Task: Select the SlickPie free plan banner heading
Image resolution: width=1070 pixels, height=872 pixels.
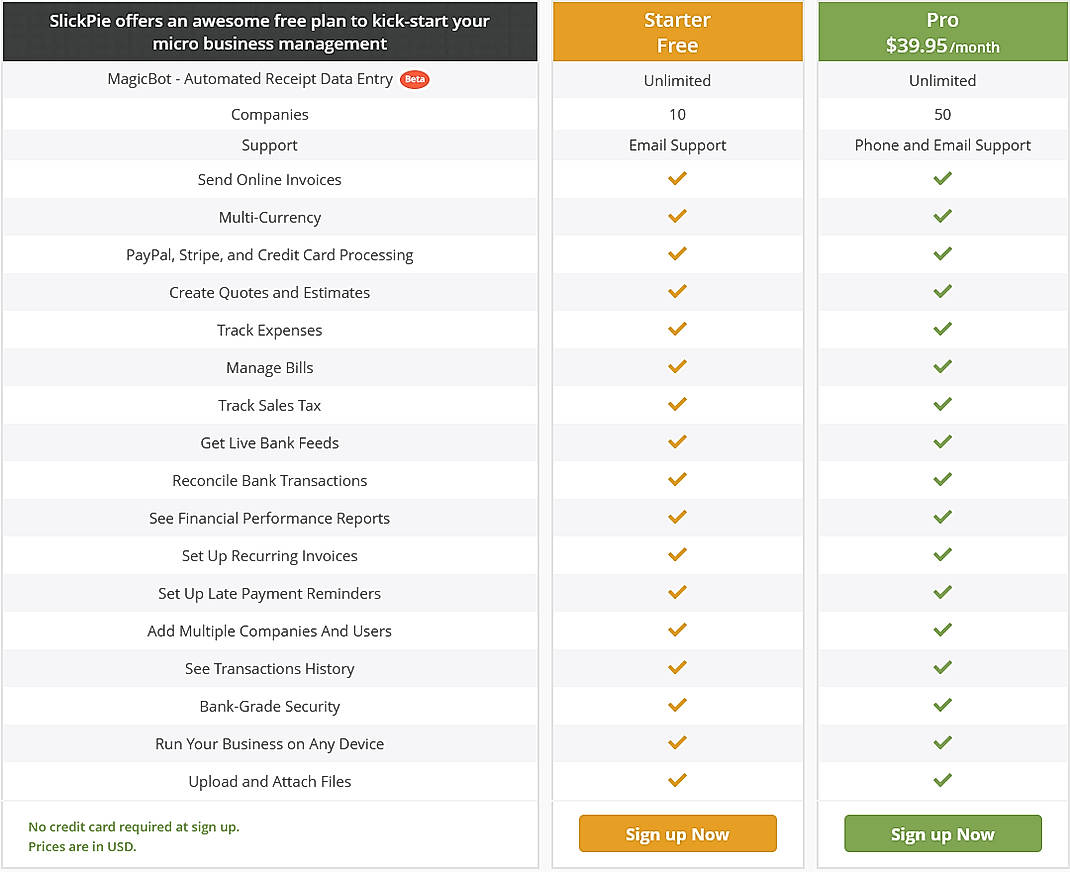Action: (x=270, y=31)
